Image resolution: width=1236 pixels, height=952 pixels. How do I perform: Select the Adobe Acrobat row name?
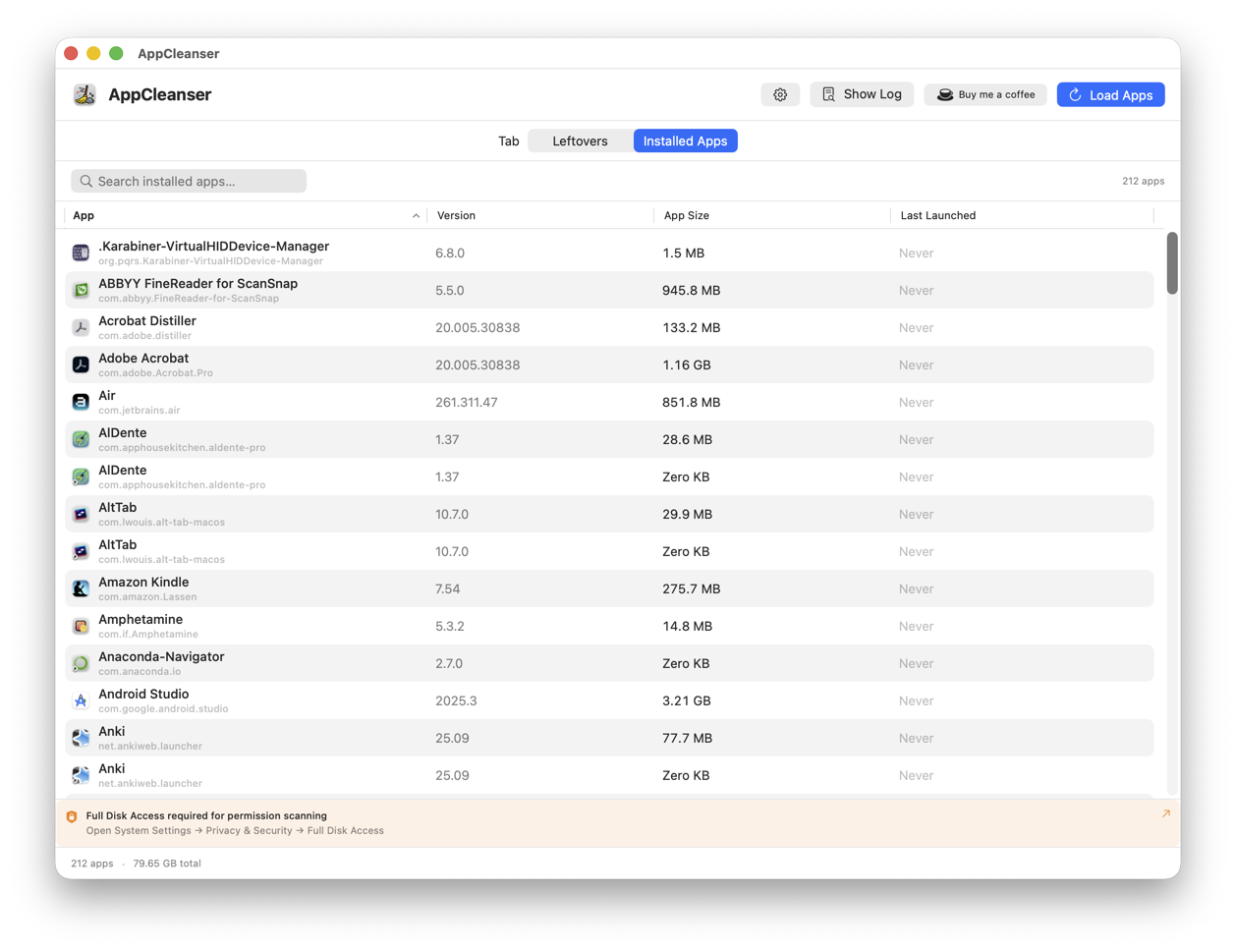click(143, 359)
